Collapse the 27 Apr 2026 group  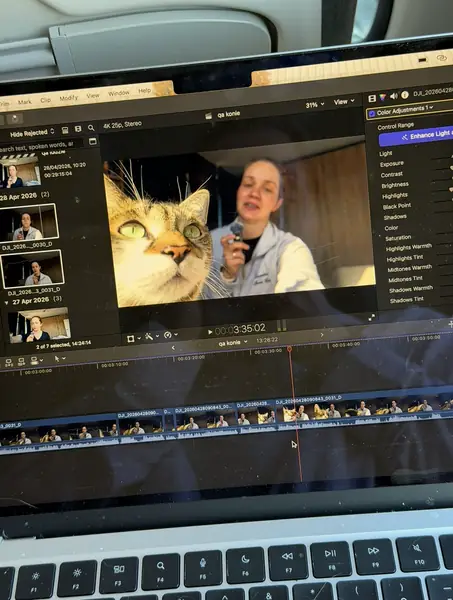tap(7, 303)
